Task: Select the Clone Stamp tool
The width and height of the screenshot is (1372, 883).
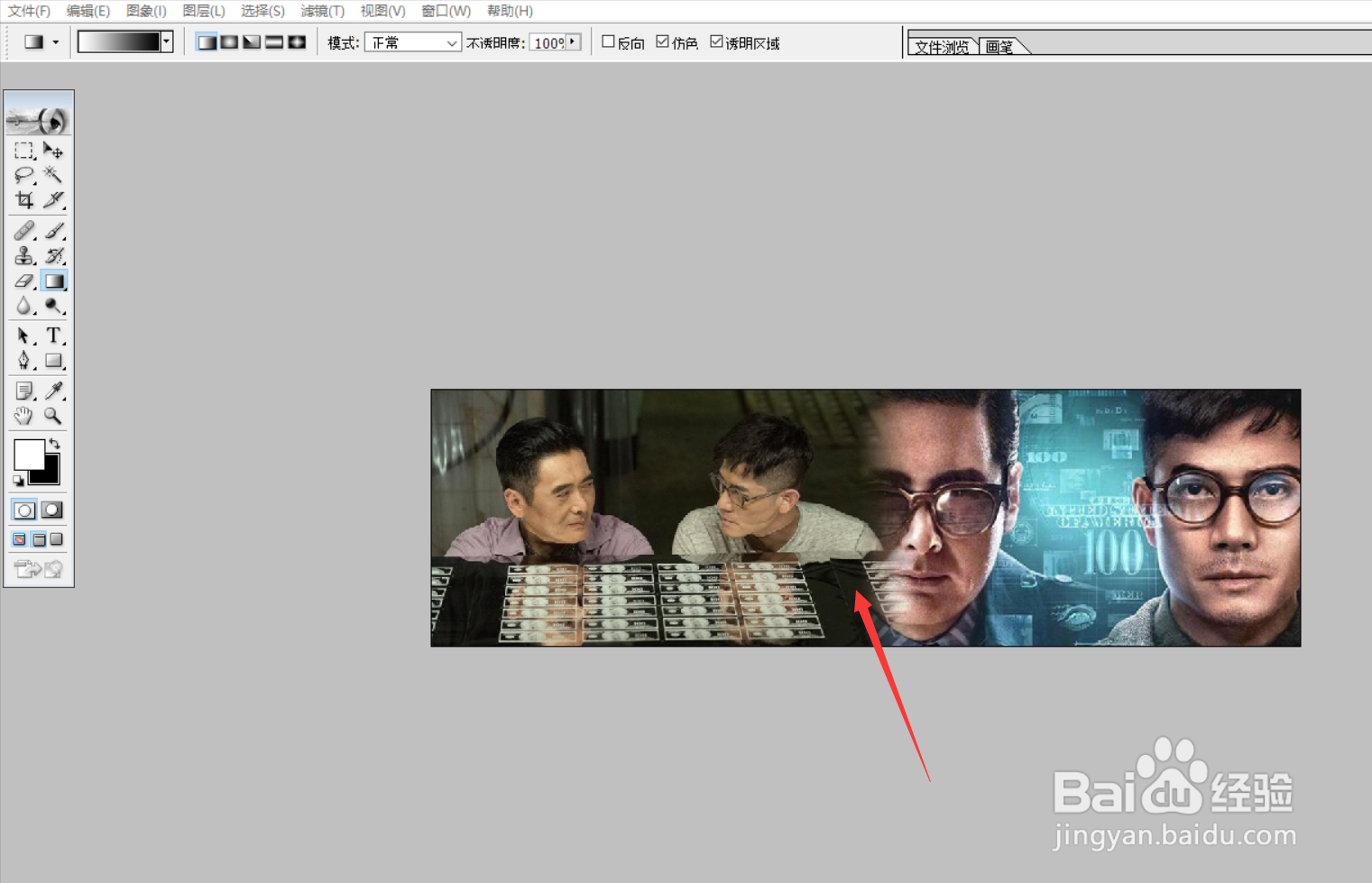Action: pos(24,256)
